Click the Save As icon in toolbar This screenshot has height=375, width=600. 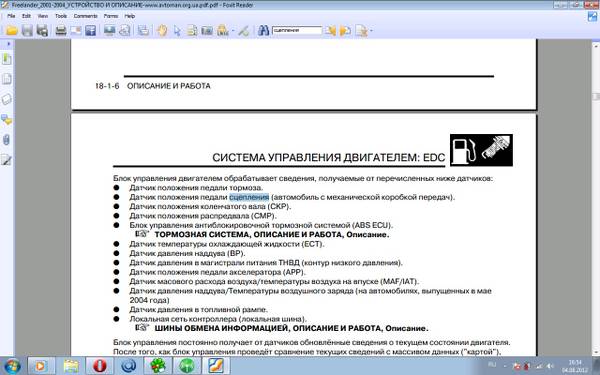coord(42,31)
